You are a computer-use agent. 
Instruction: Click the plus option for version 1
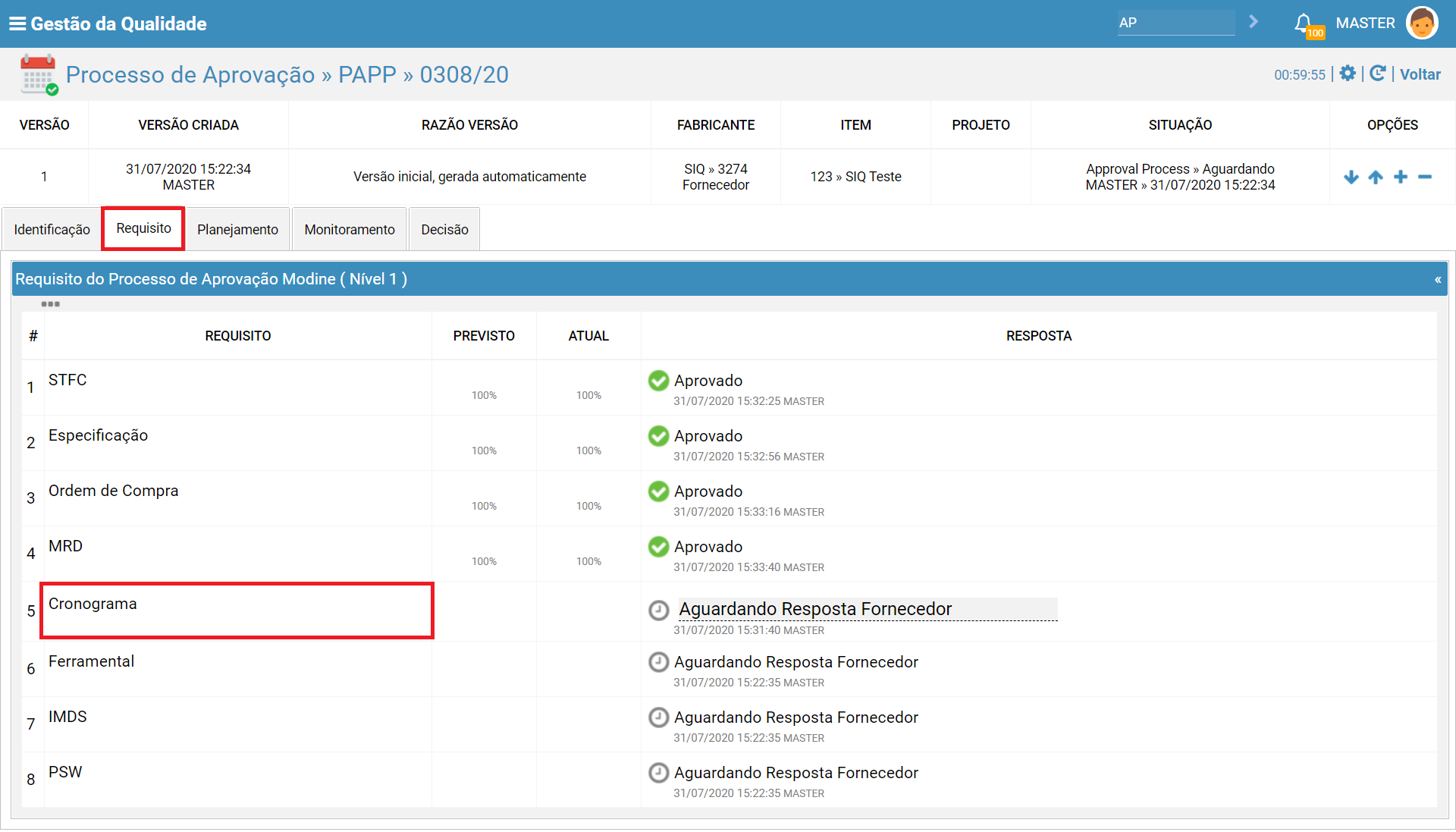1401,177
